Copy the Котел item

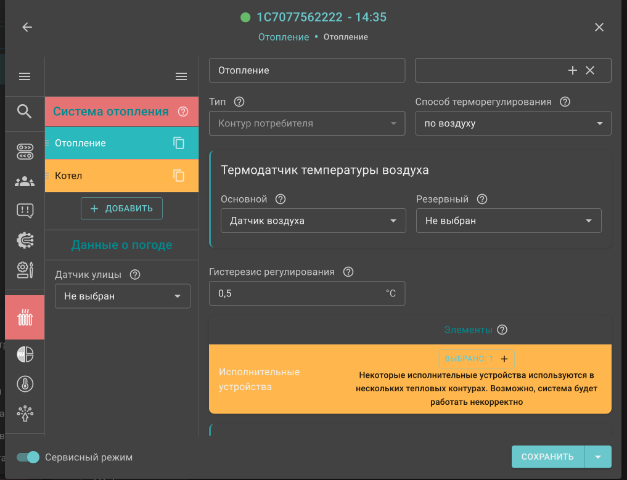(x=179, y=176)
